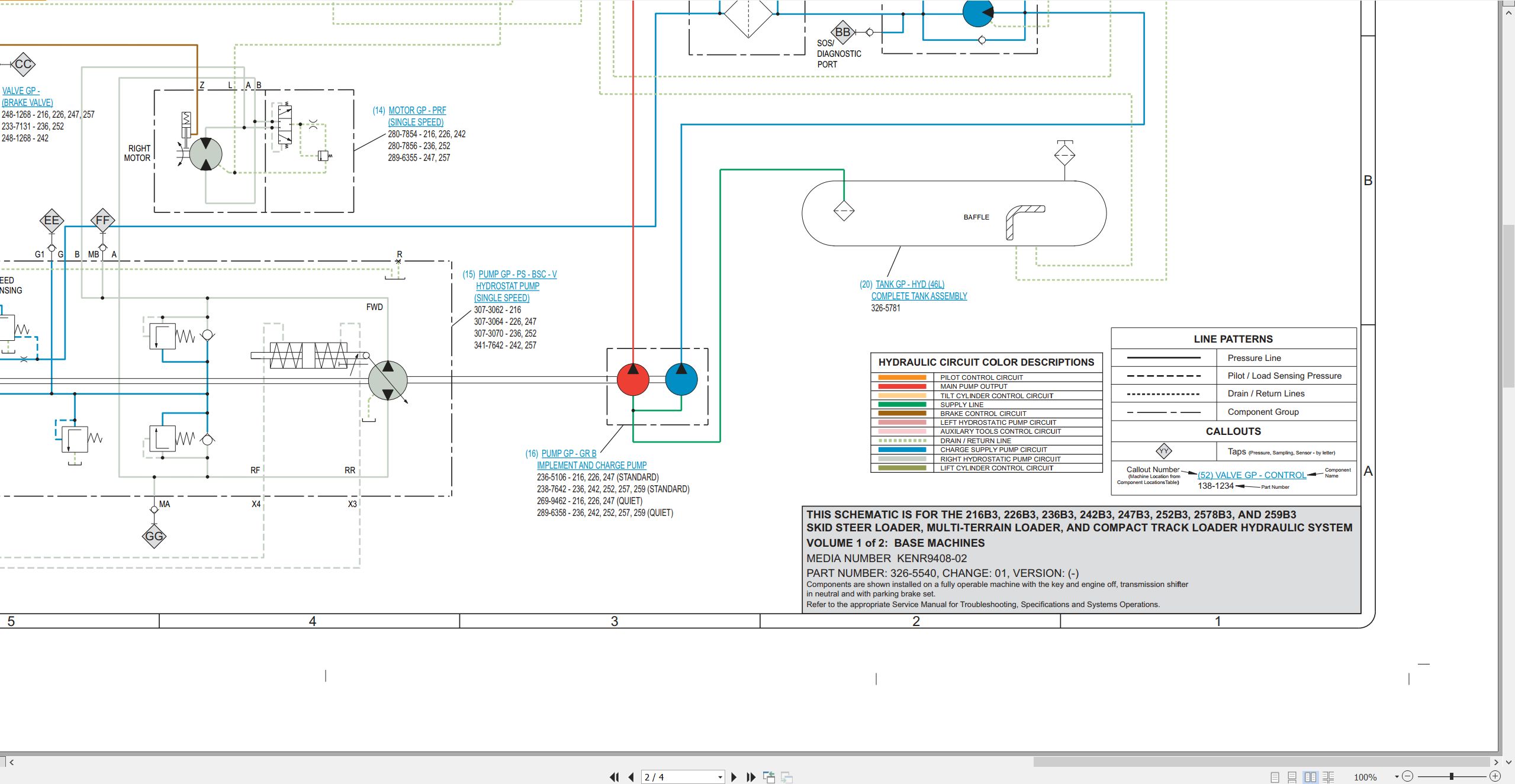This screenshot has width=1515, height=784.
Task: Open the zoom percentage dropdown
Action: click(x=1397, y=777)
